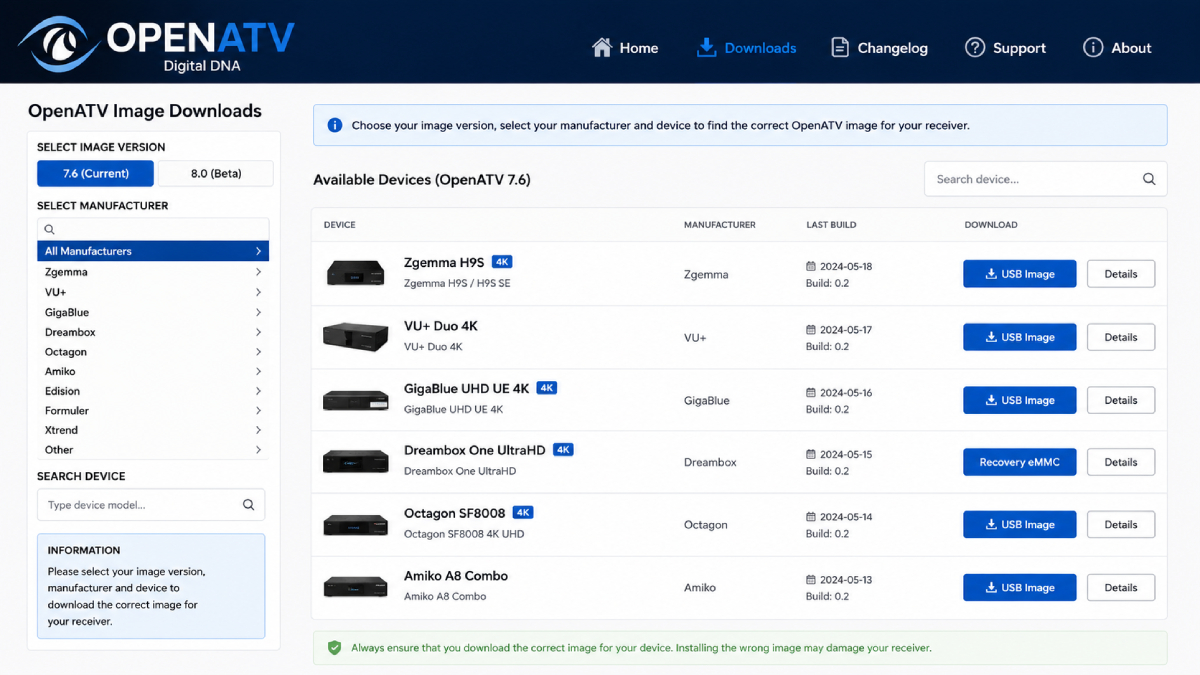Expand the Formuler manufacturer chevron
The image size is (1200, 675).
click(x=258, y=411)
